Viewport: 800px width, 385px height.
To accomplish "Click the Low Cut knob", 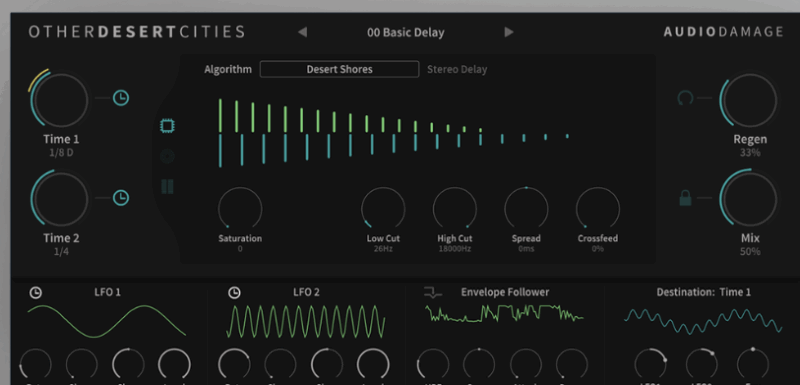I will [x=383, y=209].
